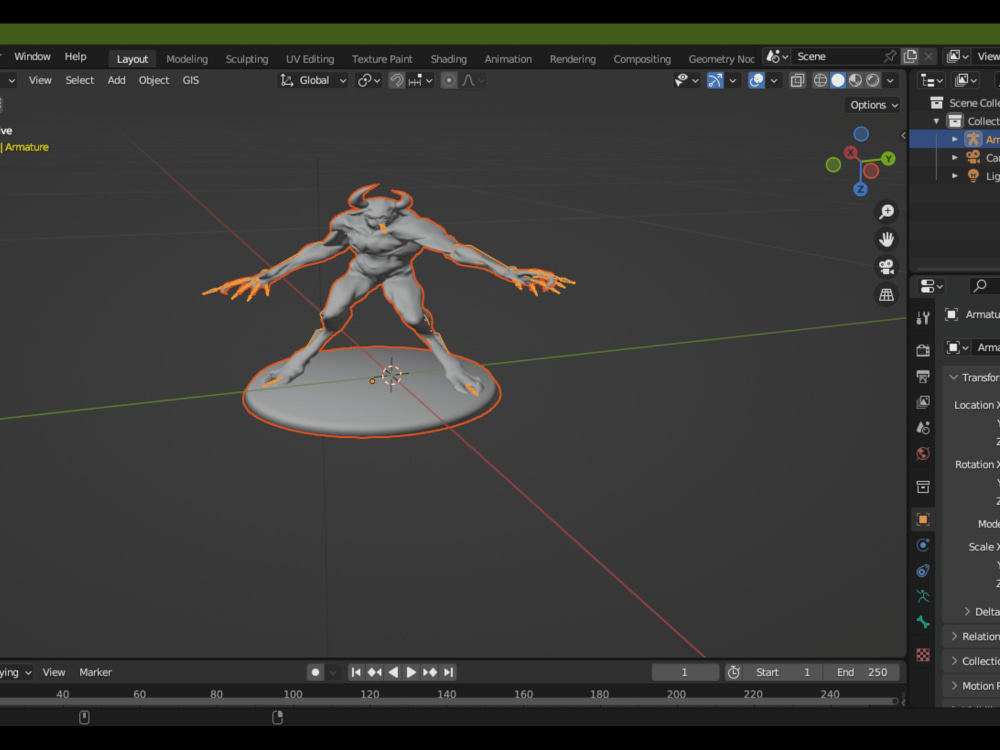Switch perspective/orthographic with grid icon
This screenshot has height=750, width=1000.
[x=886, y=295]
